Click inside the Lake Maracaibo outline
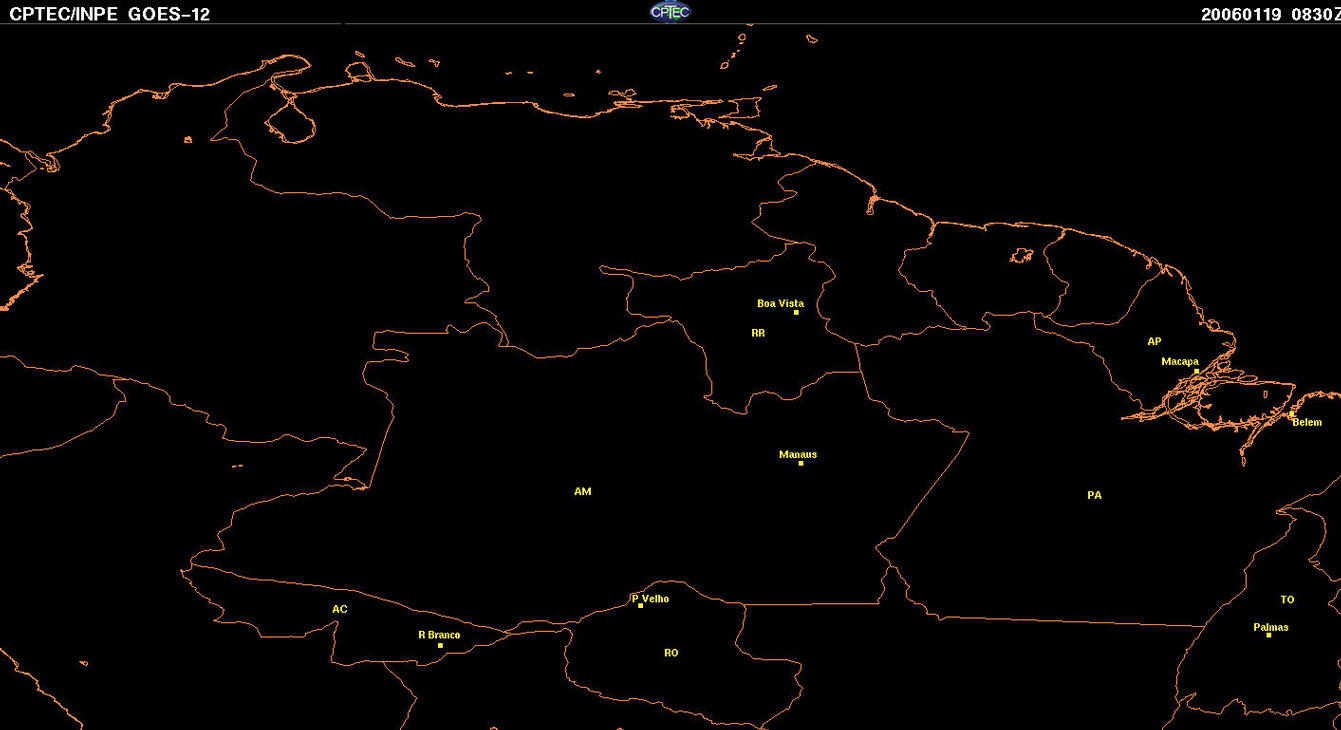 (x=291, y=122)
